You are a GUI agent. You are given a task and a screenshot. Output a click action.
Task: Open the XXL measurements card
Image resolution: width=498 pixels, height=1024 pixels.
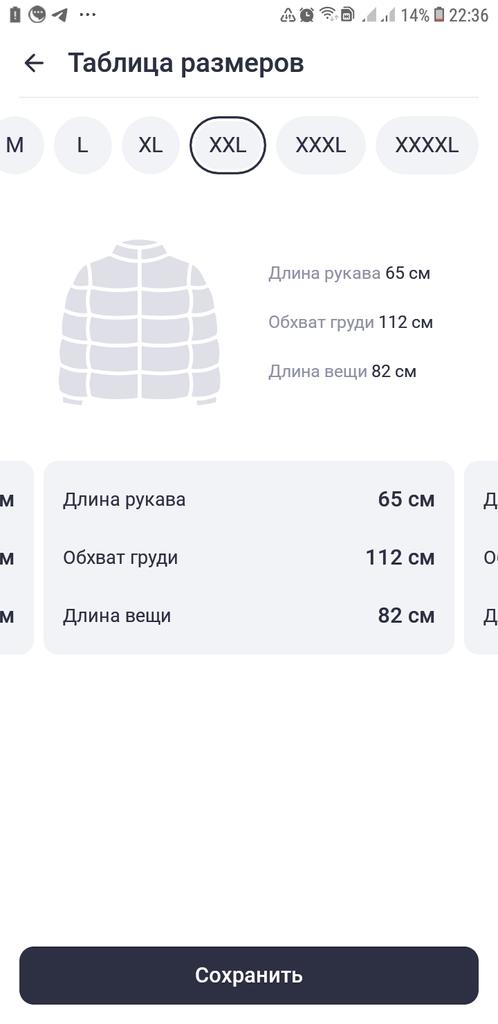tap(249, 557)
